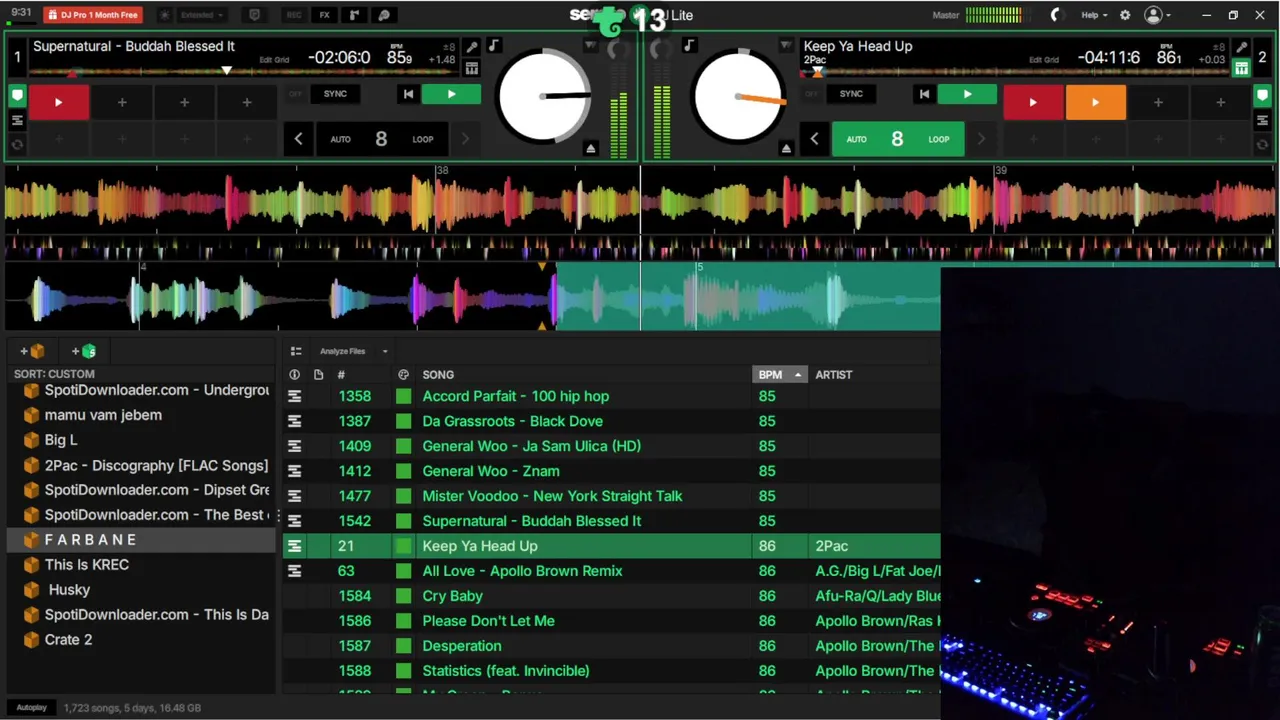Halve loop size on deck 2
Image resolution: width=1280 pixels, height=720 pixels.
pyautogui.click(x=814, y=139)
